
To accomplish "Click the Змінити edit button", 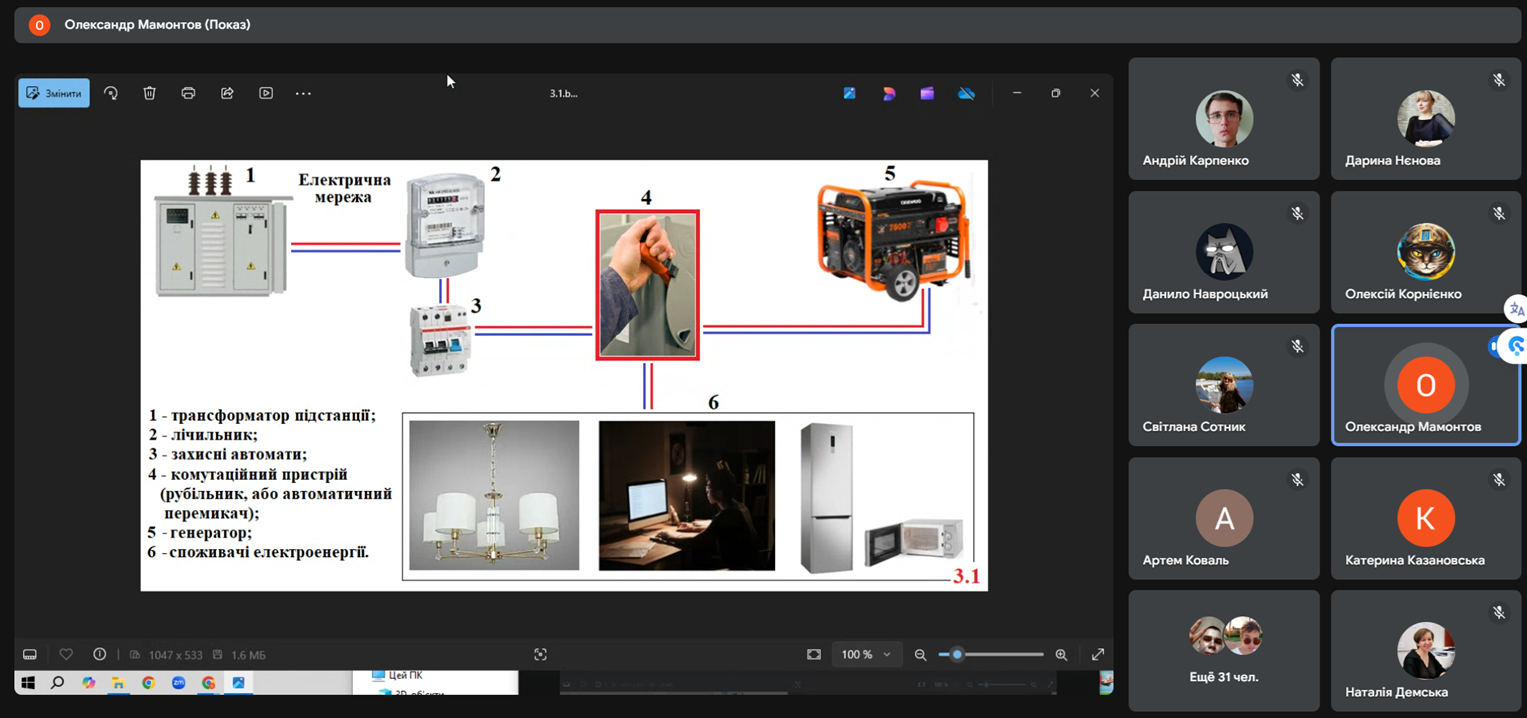I will tap(54, 93).
